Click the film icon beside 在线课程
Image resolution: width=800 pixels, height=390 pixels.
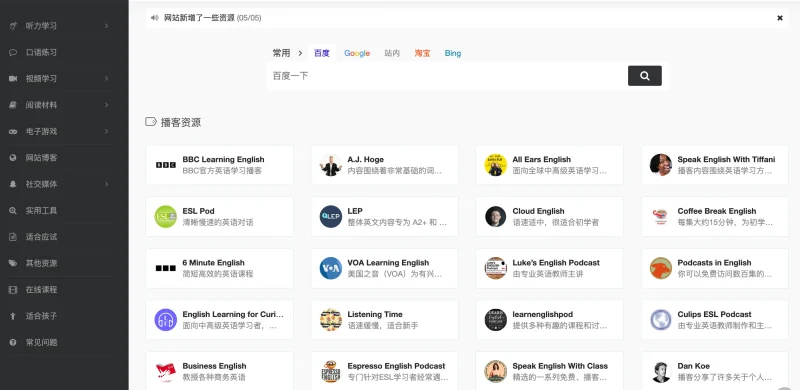click(13, 289)
